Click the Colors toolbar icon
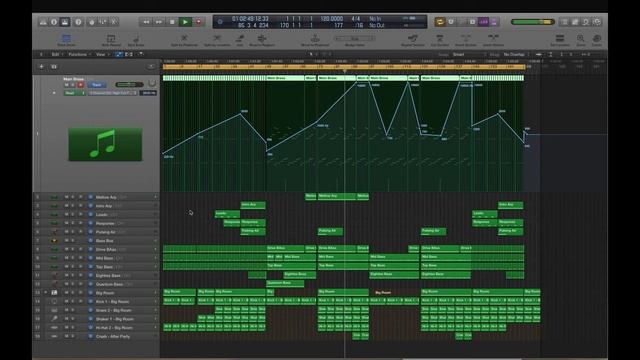This screenshot has height=360, width=640. 597,40
